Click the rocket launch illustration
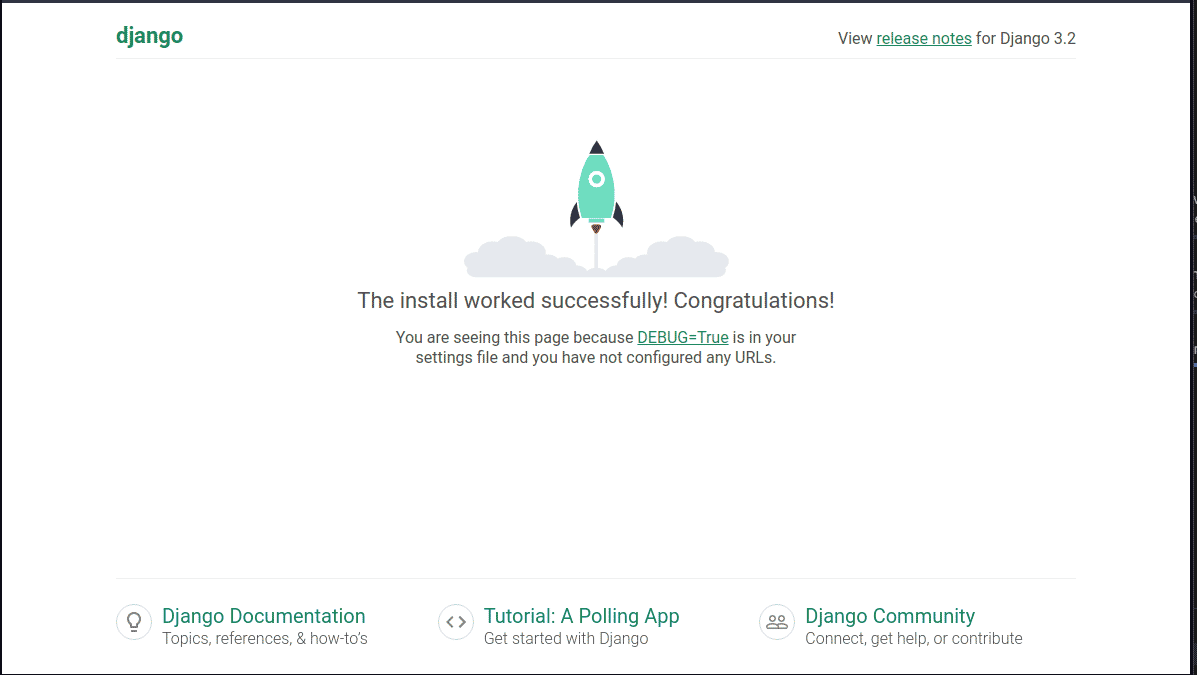Screen dimensions: 1197x675 pos(596,208)
